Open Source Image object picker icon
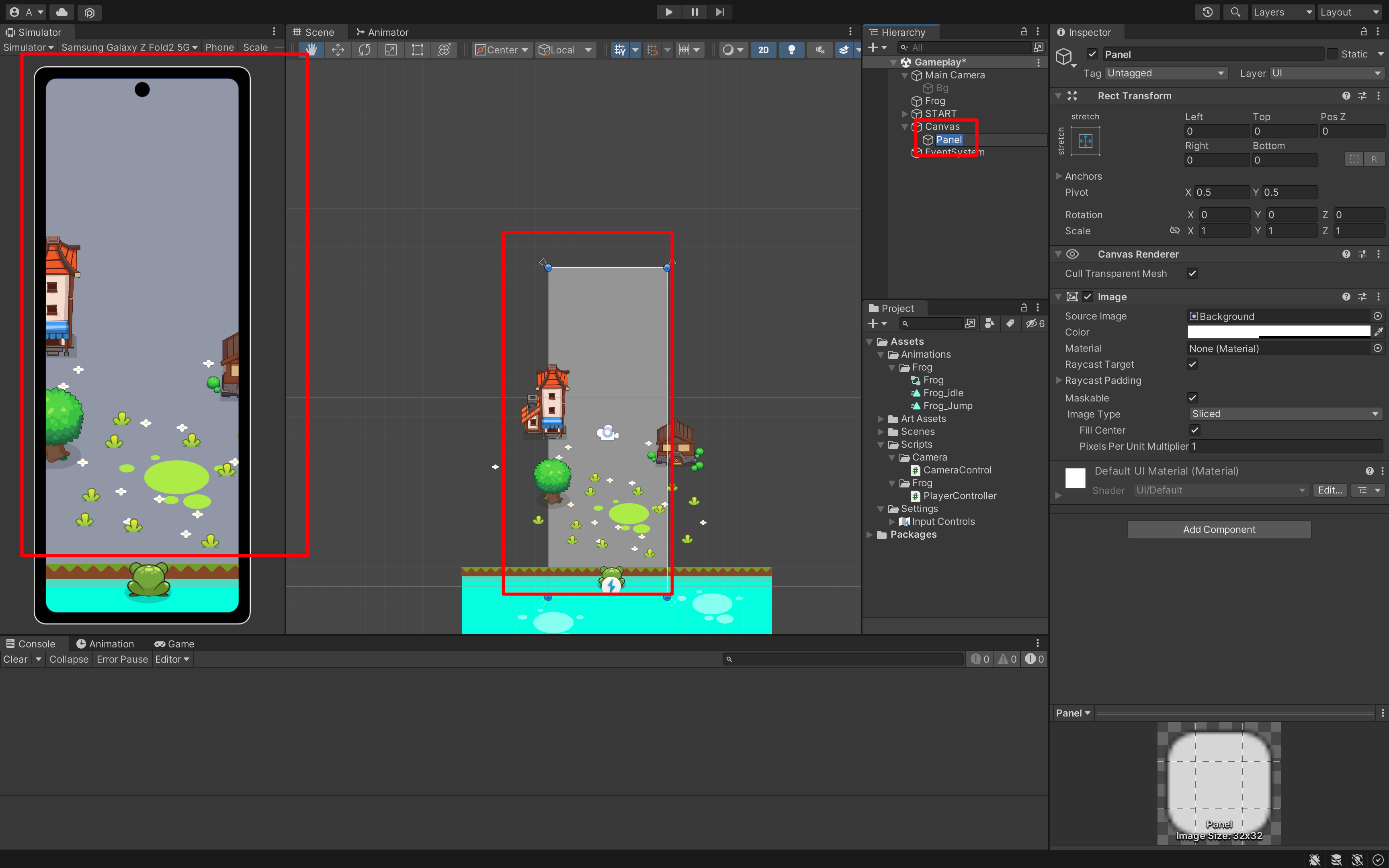Viewport: 1389px width, 868px height. click(x=1377, y=316)
